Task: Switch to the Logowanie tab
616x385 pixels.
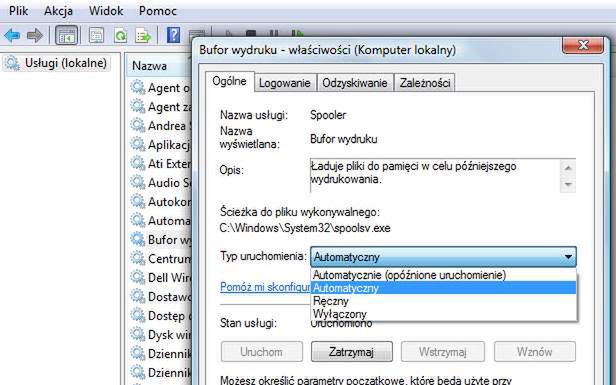Action: click(285, 83)
